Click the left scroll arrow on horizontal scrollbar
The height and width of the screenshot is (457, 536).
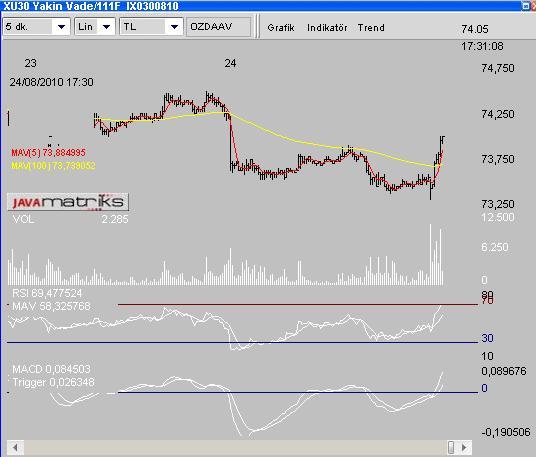(15, 447)
